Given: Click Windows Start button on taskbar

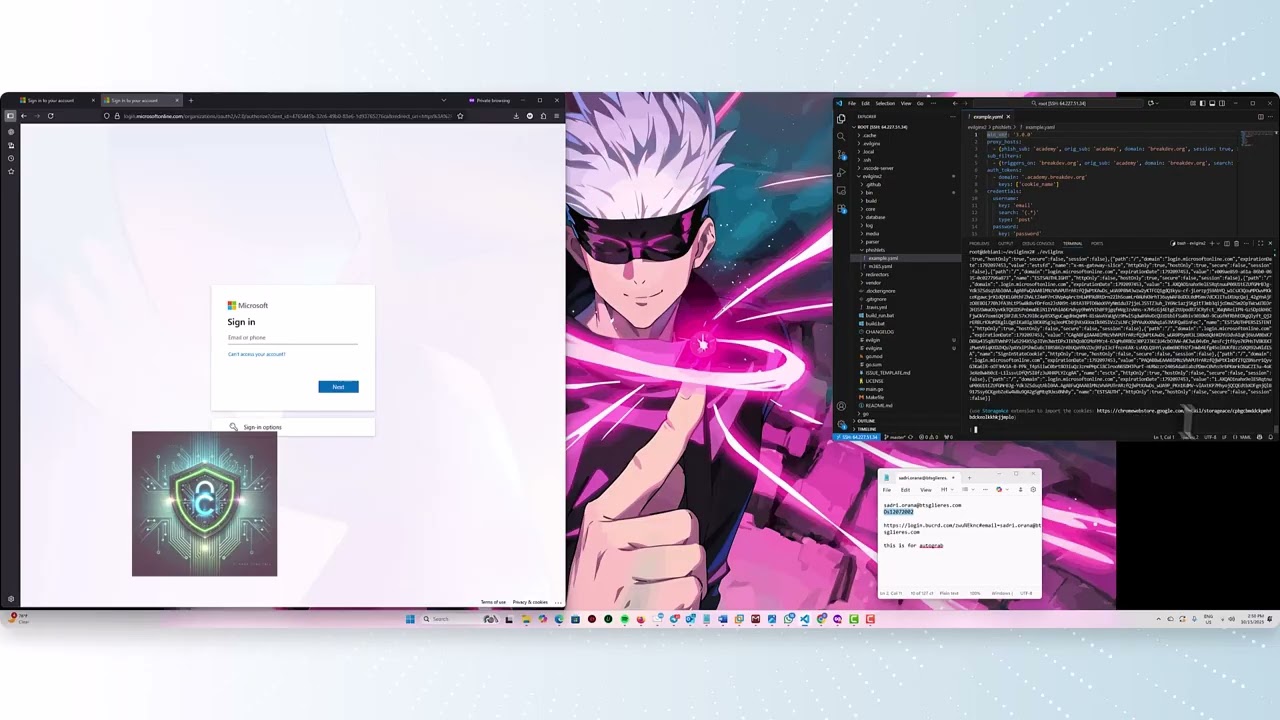Looking at the screenshot, I should (410, 619).
